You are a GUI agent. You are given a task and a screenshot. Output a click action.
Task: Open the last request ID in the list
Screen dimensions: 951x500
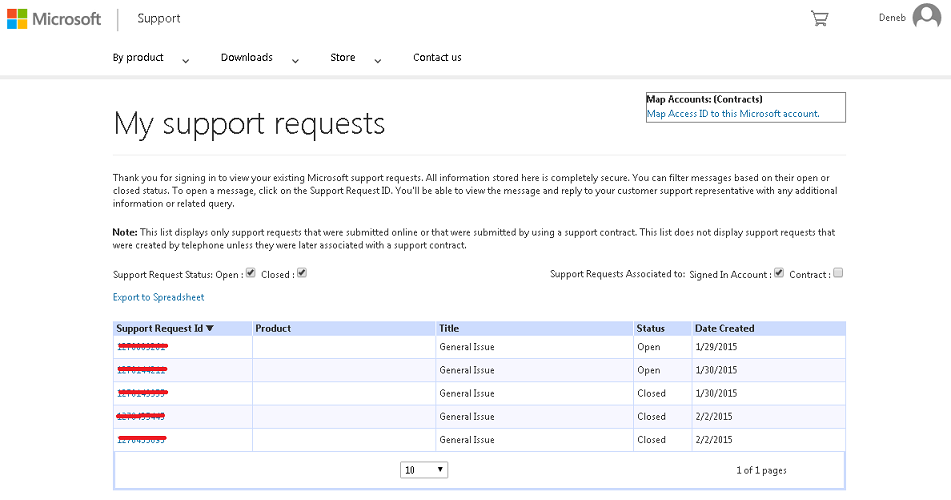(141, 439)
